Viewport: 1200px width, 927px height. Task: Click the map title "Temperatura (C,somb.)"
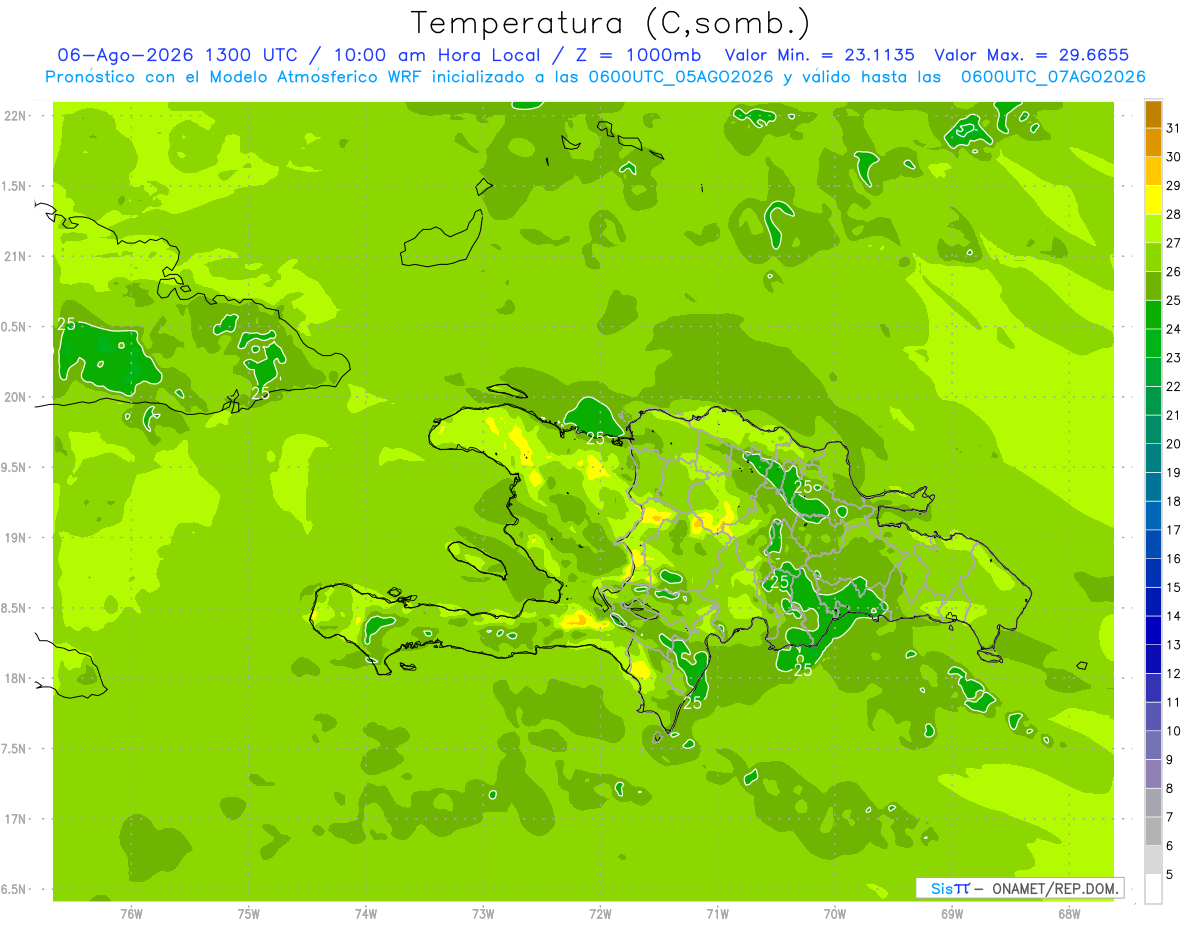point(610,22)
